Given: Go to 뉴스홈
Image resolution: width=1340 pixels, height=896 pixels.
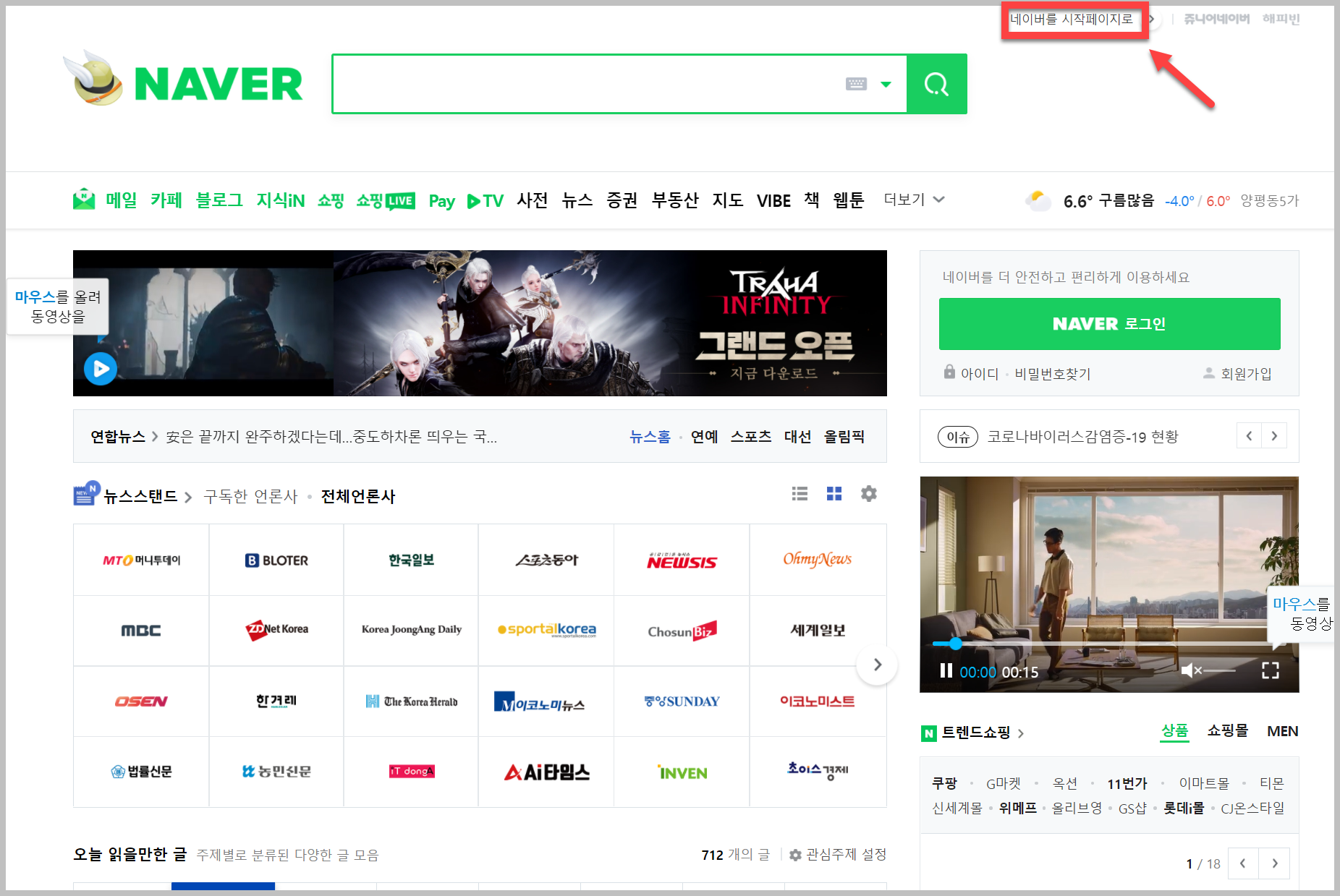Looking at the screenshot, I should tap(650, 437).
